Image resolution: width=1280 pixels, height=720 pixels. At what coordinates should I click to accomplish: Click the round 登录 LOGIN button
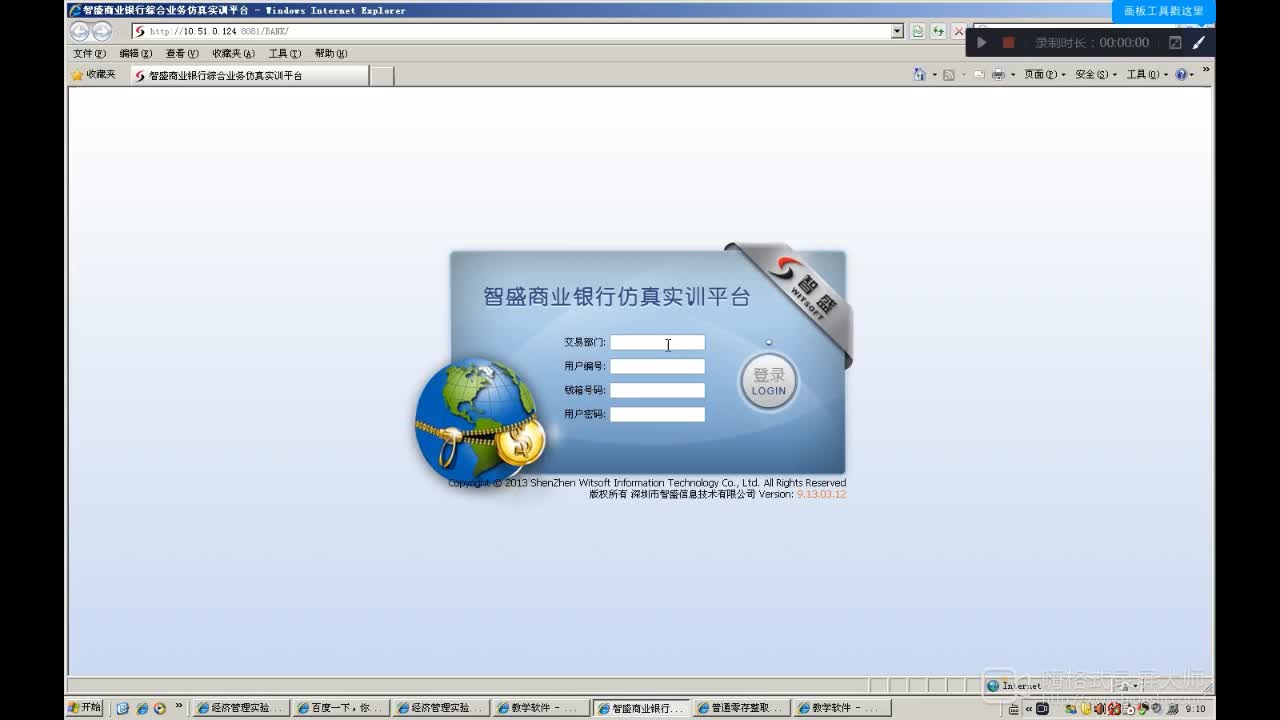coord(769,381)
